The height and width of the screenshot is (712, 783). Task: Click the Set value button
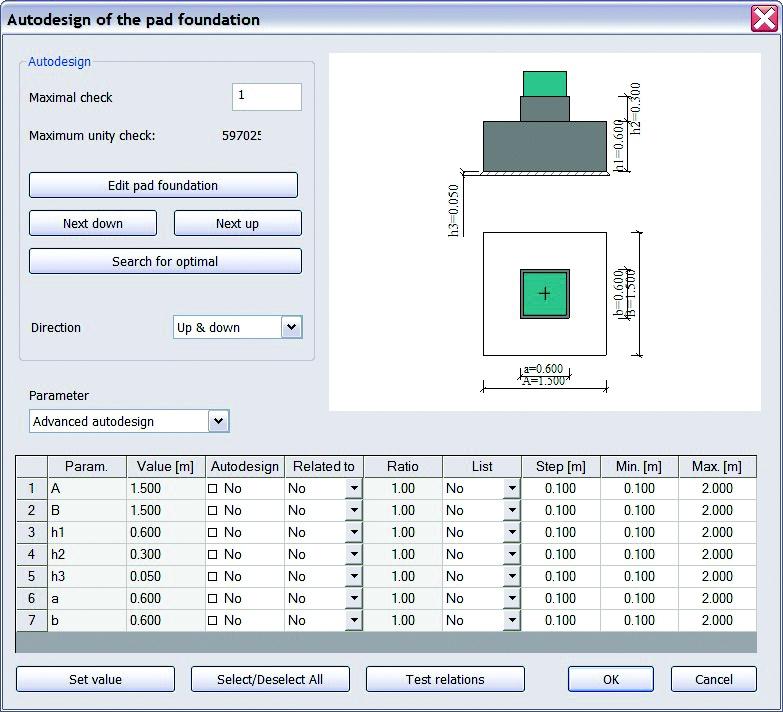pos(95,679)
